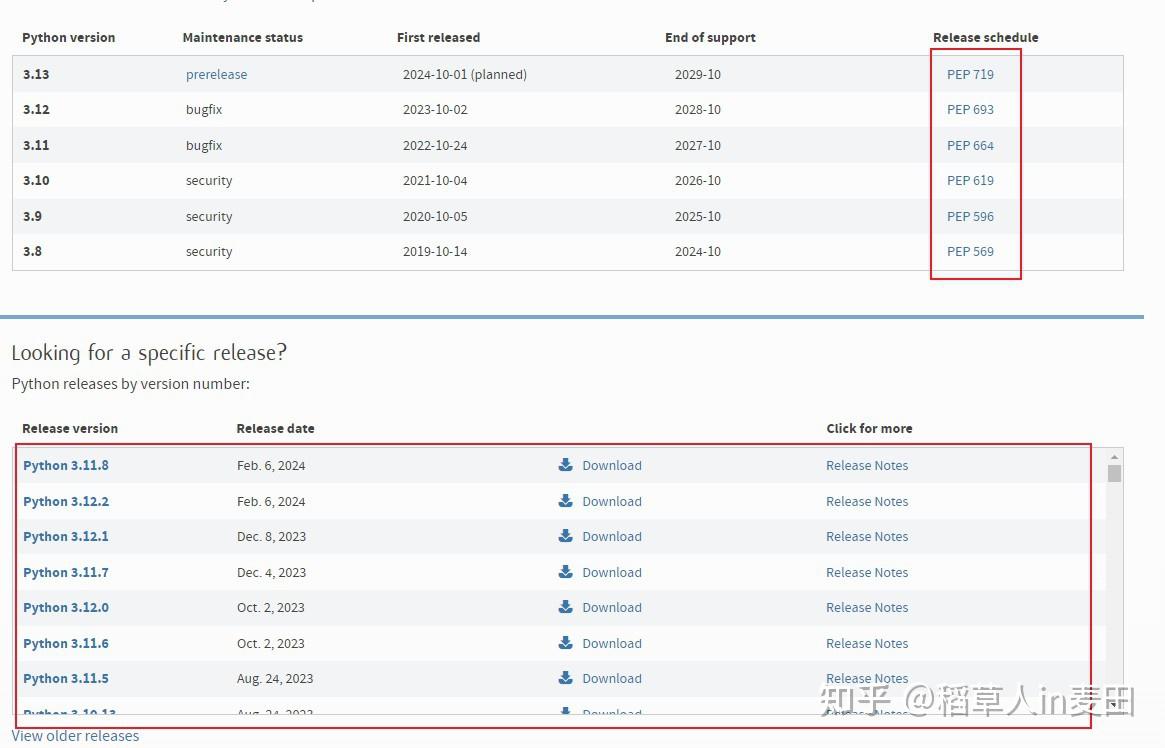Open Python 3.11.8 release page
Image resolution: width=1165 pixels, height=748 pixels.
(x=65, y=465)
